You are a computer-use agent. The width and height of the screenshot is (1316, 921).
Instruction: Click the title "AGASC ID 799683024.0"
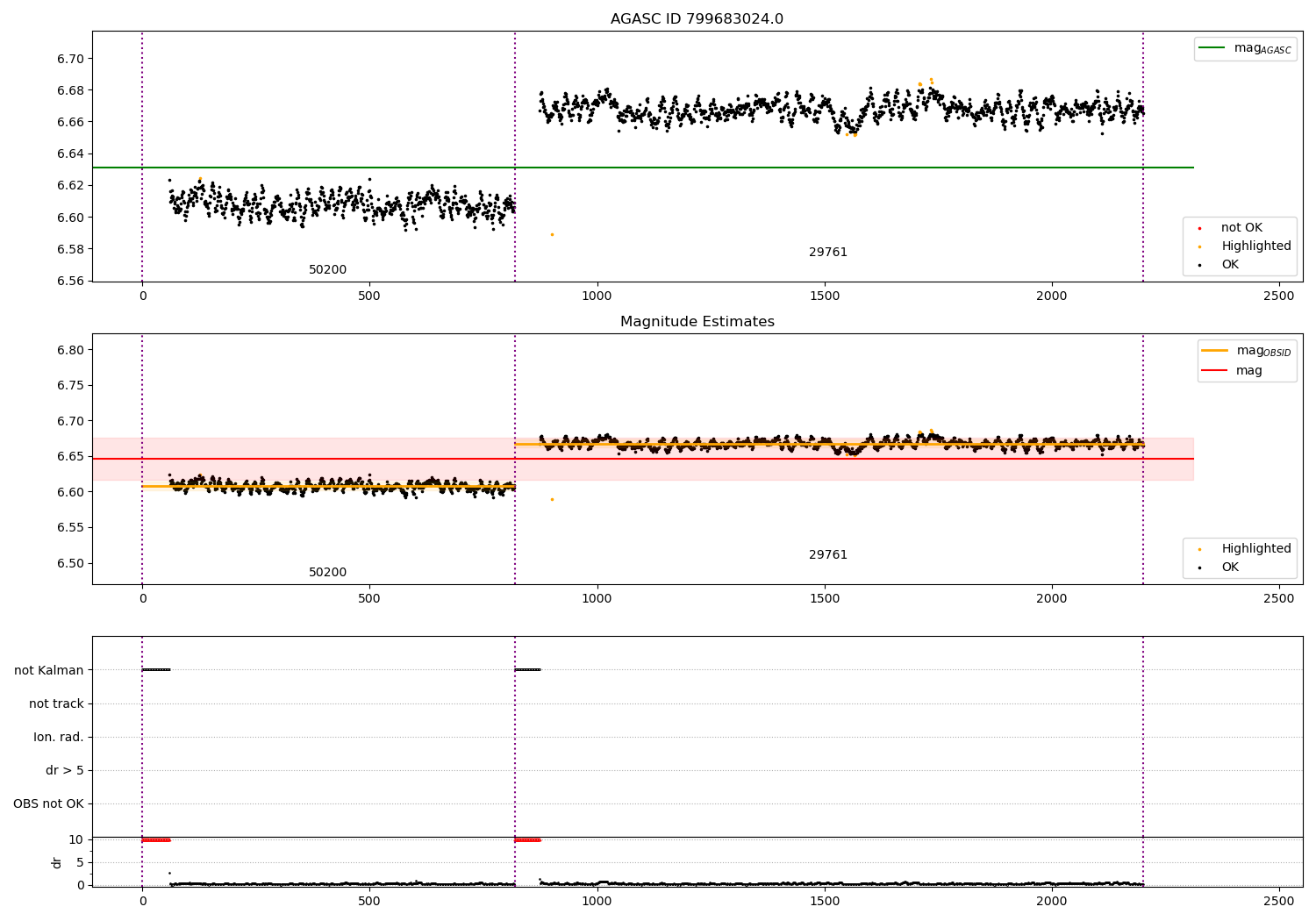click(697, 19)
